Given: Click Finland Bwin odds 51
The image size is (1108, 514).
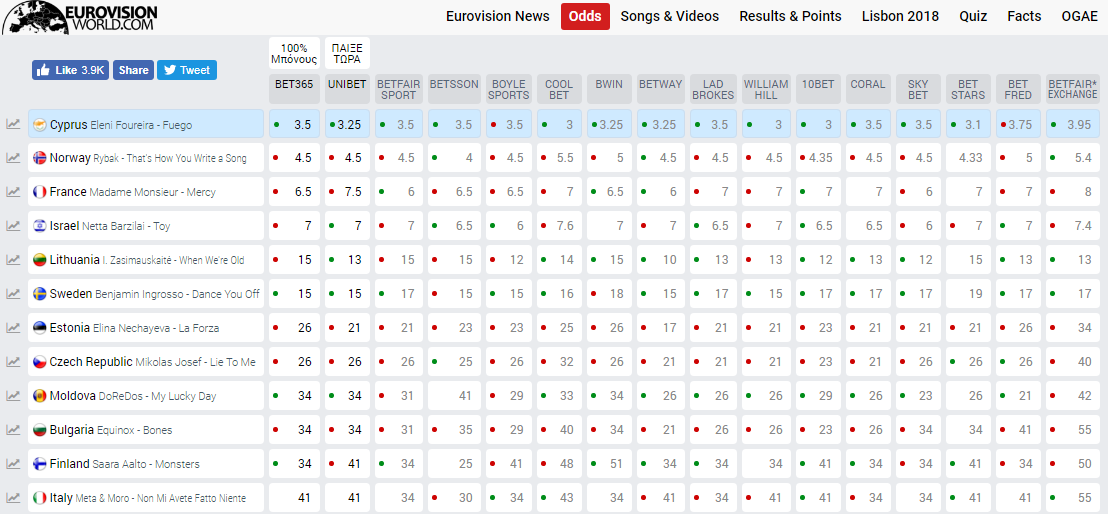Looking at the screenshot, I should [609, 464].
